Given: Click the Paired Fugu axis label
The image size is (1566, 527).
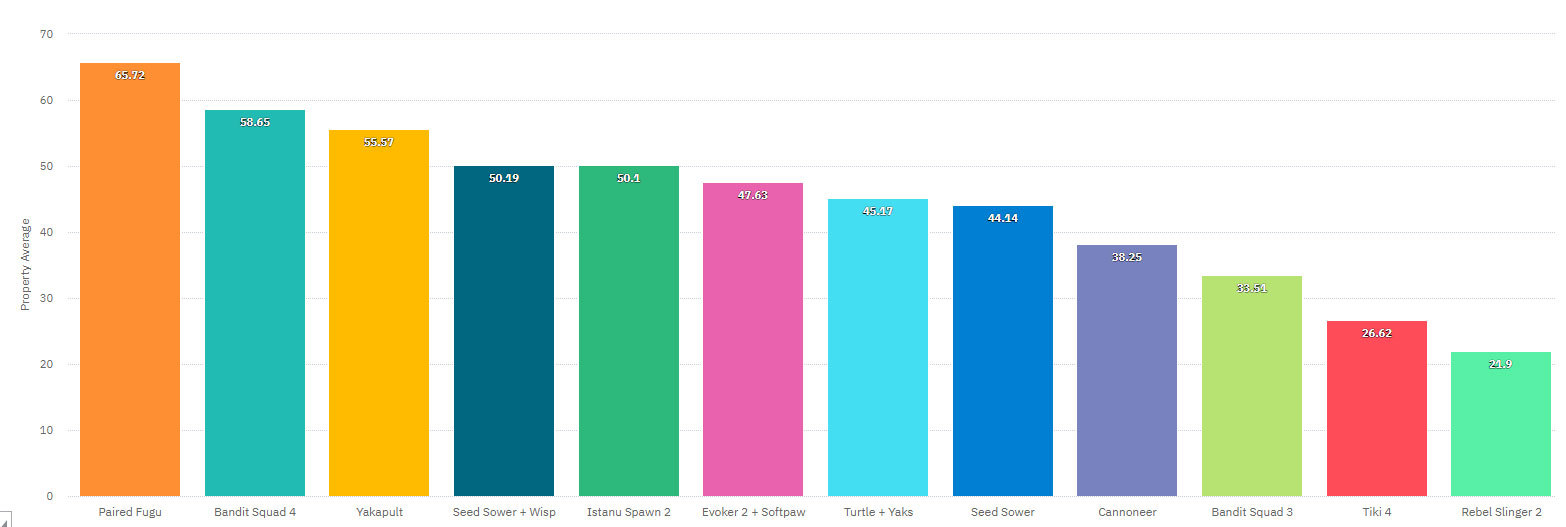Looking at the screenshot, I should 130,512.
